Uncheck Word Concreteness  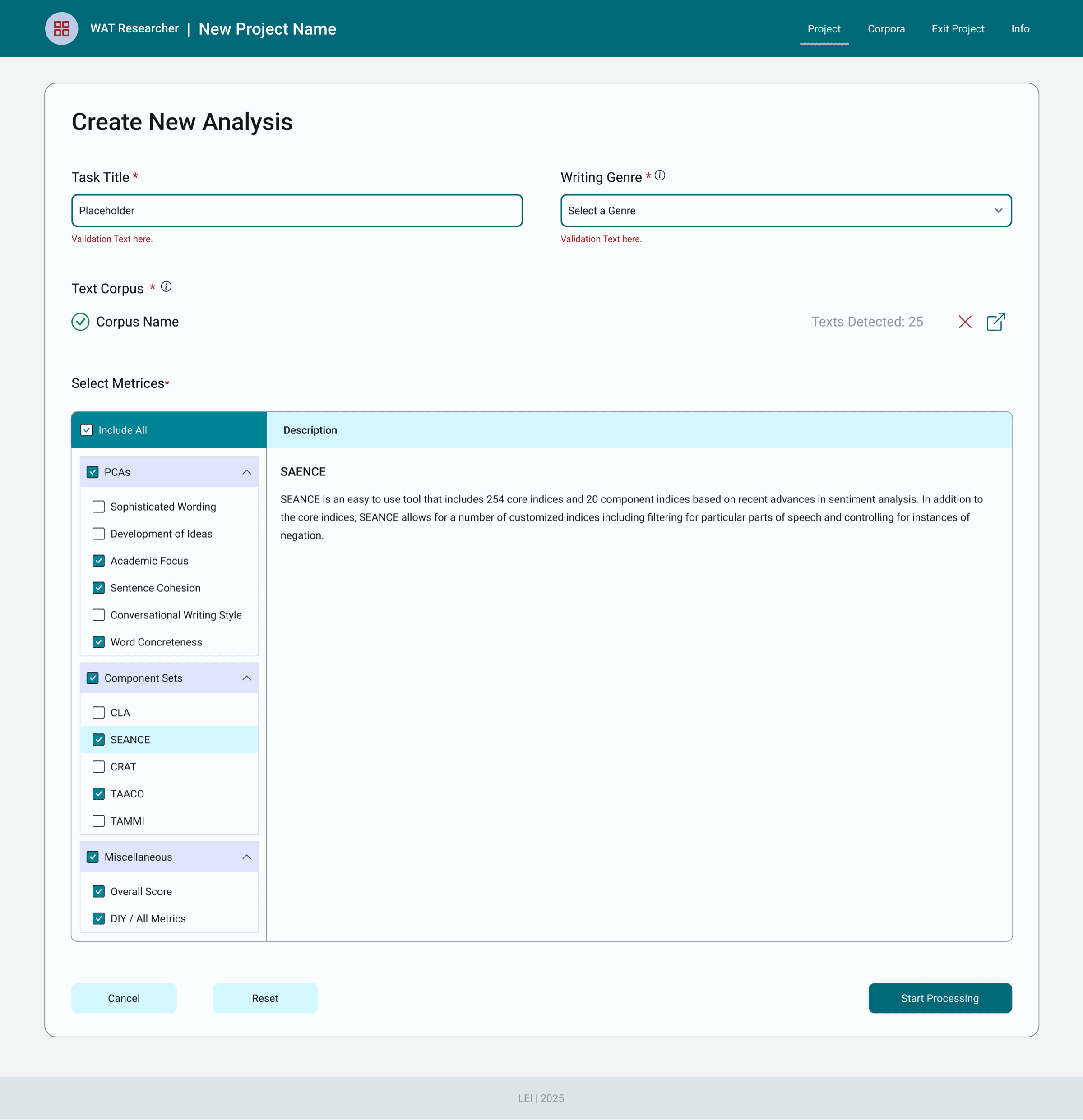pyautogui.click(x=98, y=642)
